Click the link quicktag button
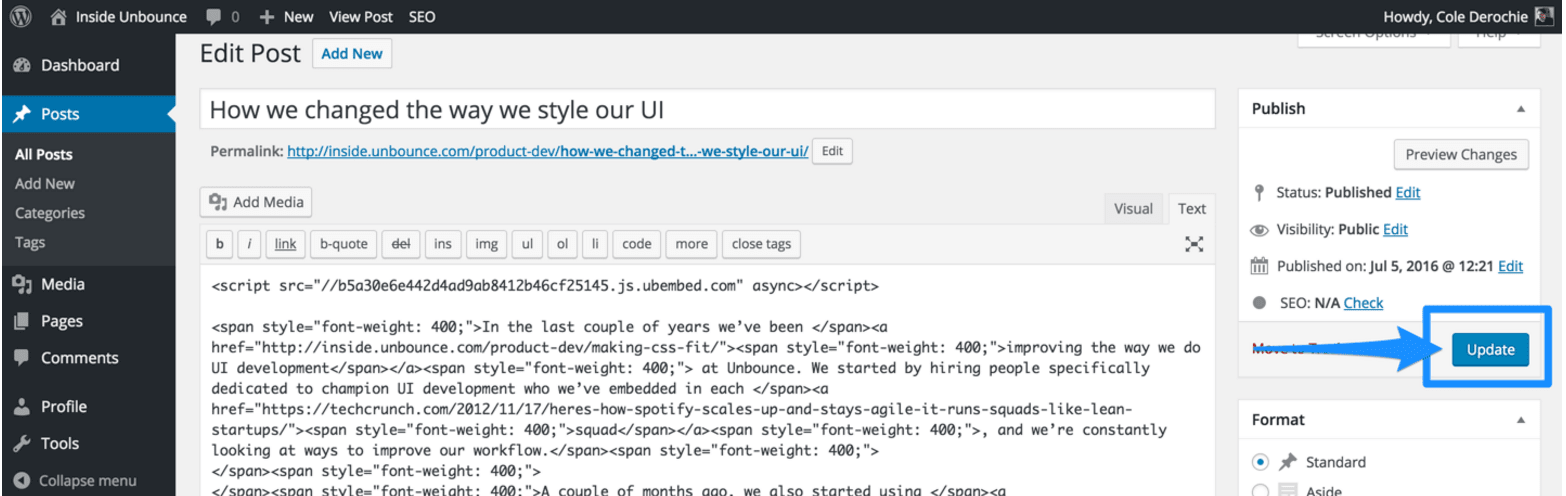The width and height of the screenshot is (1566, 496). [x=286, y=244]
